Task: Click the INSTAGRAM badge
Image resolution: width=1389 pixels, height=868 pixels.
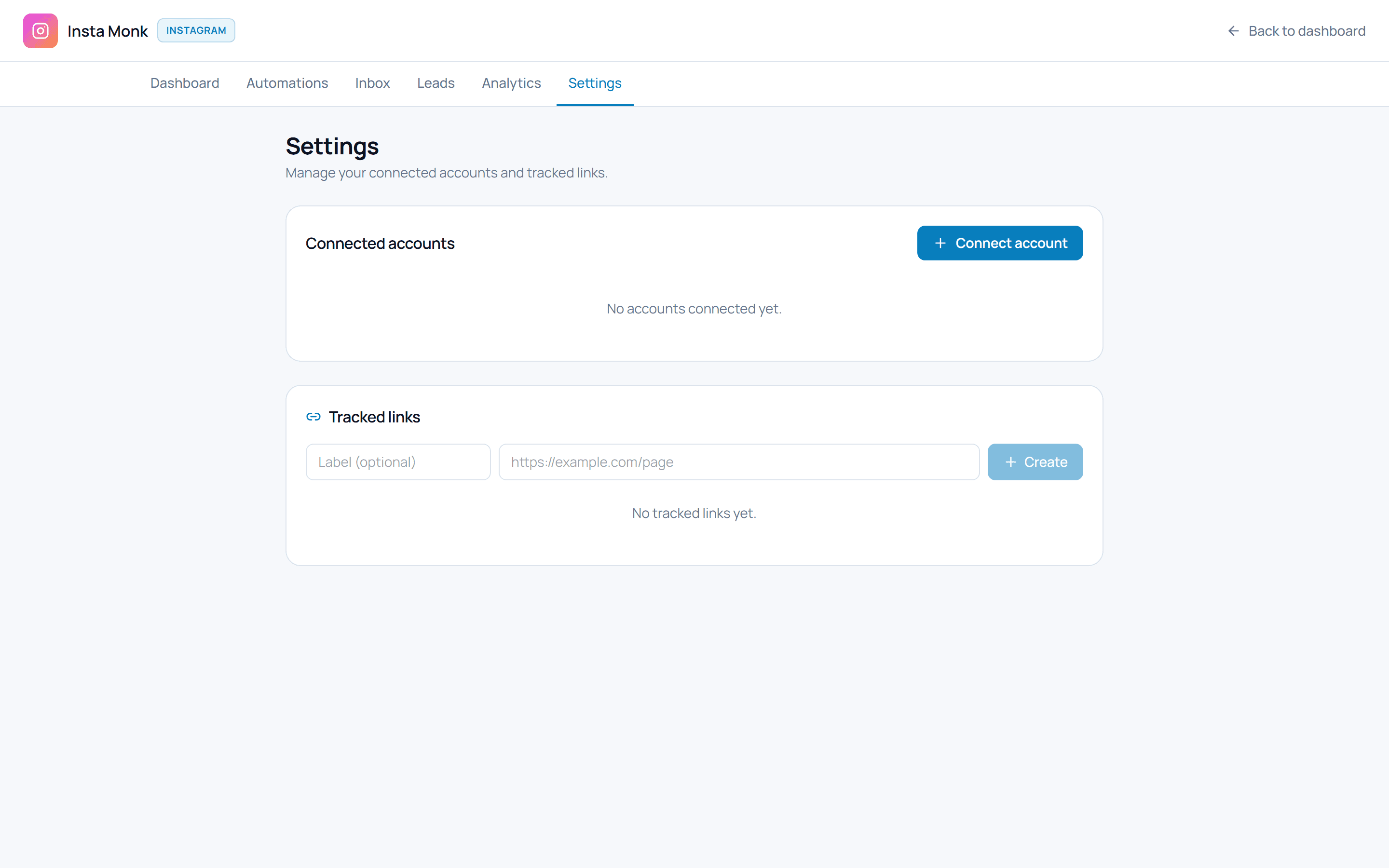Action: tap(196, 30)
